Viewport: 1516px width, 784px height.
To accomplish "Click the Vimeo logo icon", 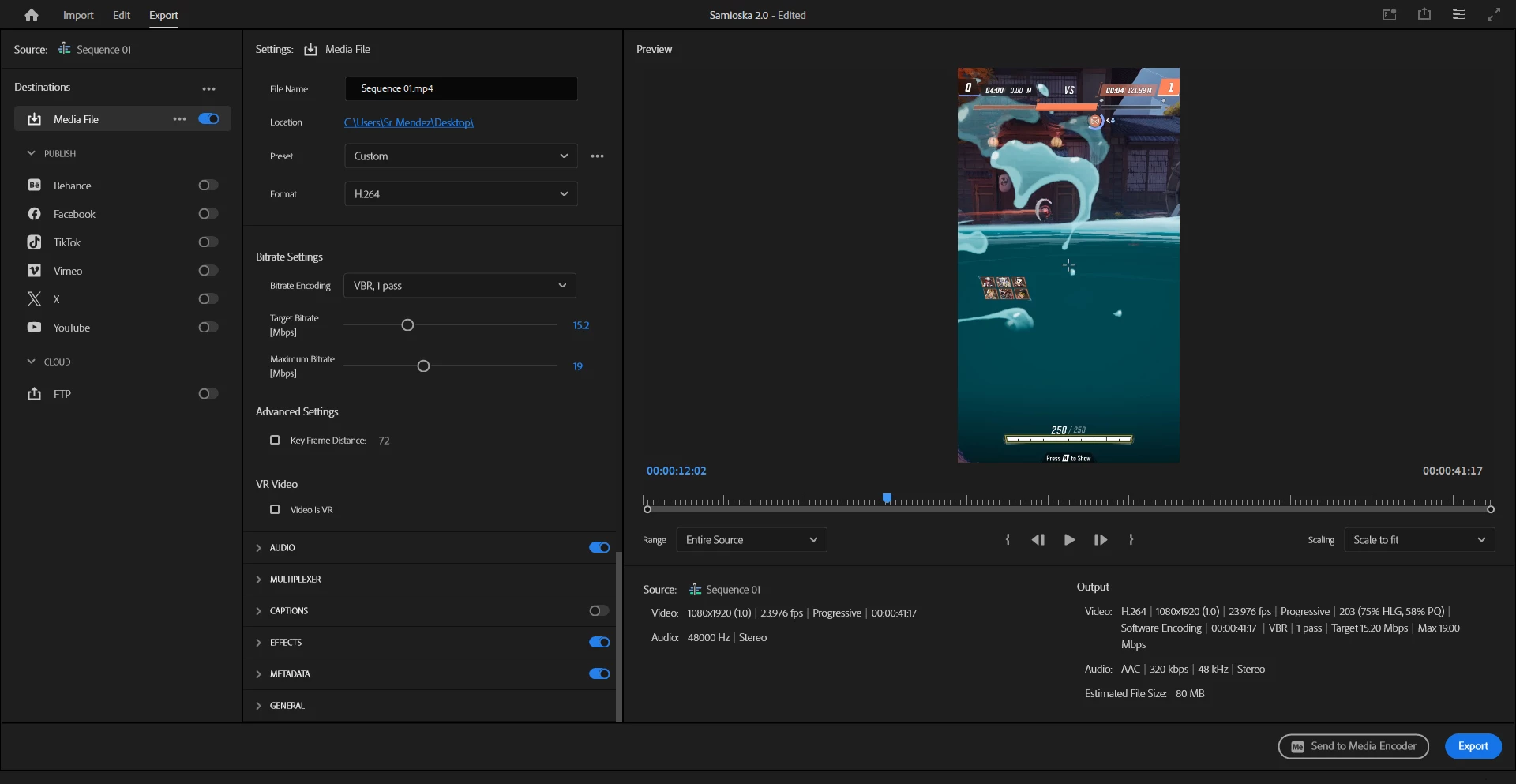I will coord(34,271).
